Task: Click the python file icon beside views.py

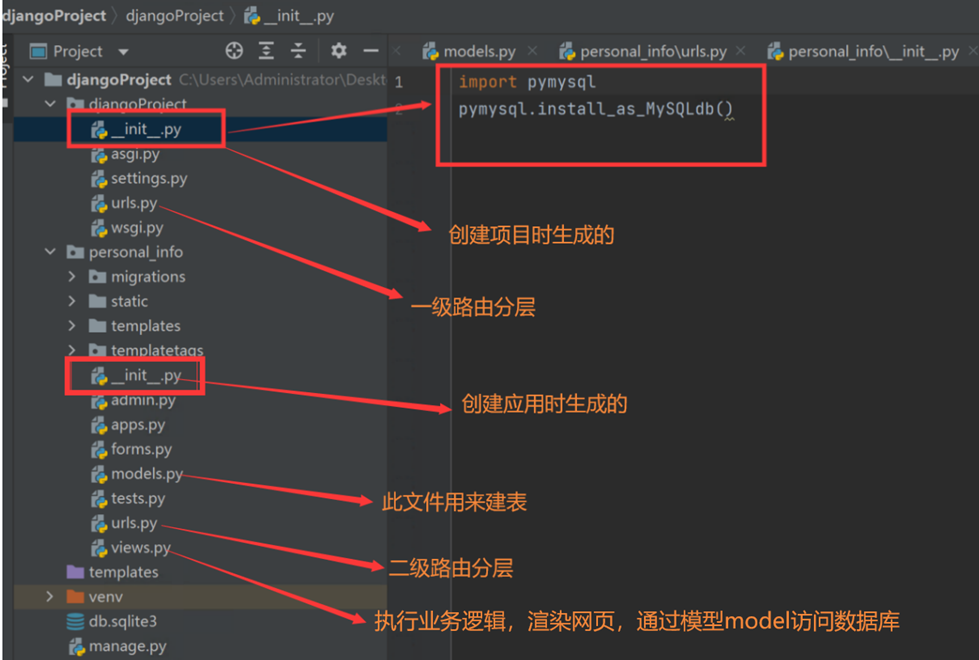Action: pos(99,548)
